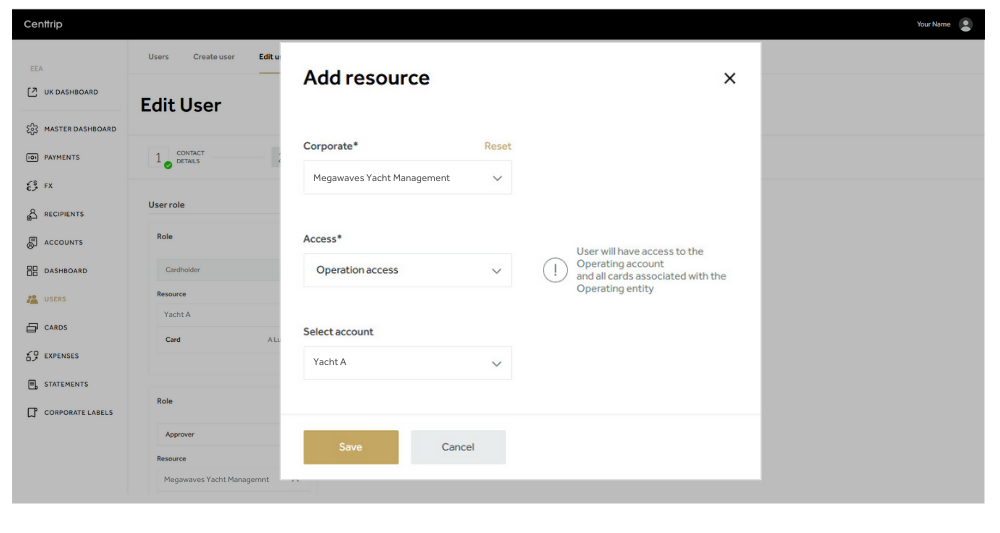
Task: Click the Recipients person icon
Action: [32, 214]
